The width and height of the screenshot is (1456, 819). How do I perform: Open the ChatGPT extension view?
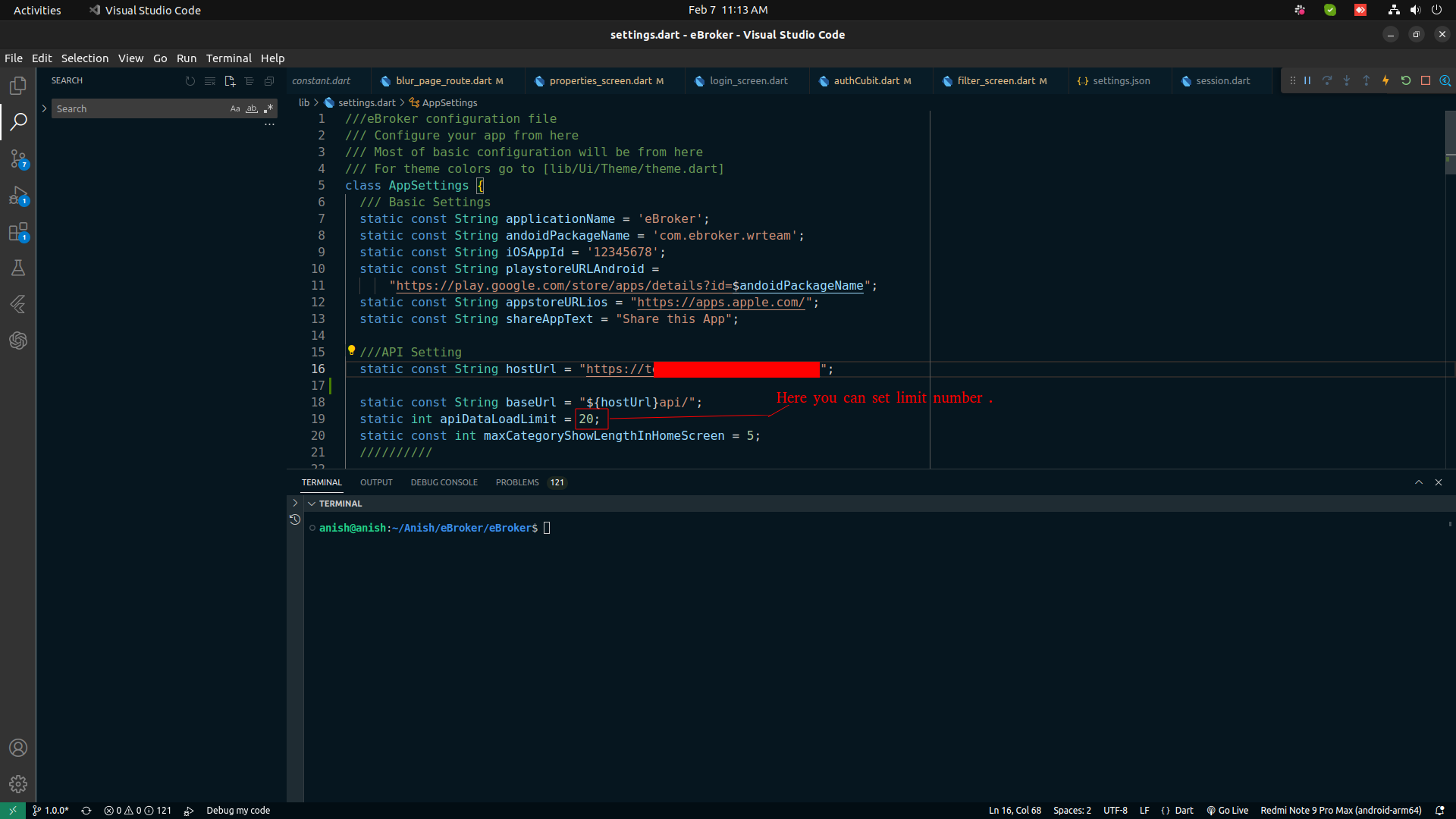click(x=18, y=340)
